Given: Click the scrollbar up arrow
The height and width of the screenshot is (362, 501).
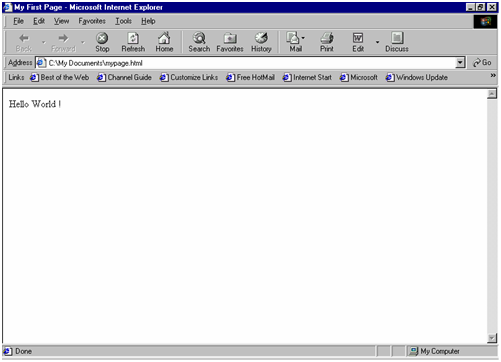Looking at the screenshot, I should coord(492,94).
